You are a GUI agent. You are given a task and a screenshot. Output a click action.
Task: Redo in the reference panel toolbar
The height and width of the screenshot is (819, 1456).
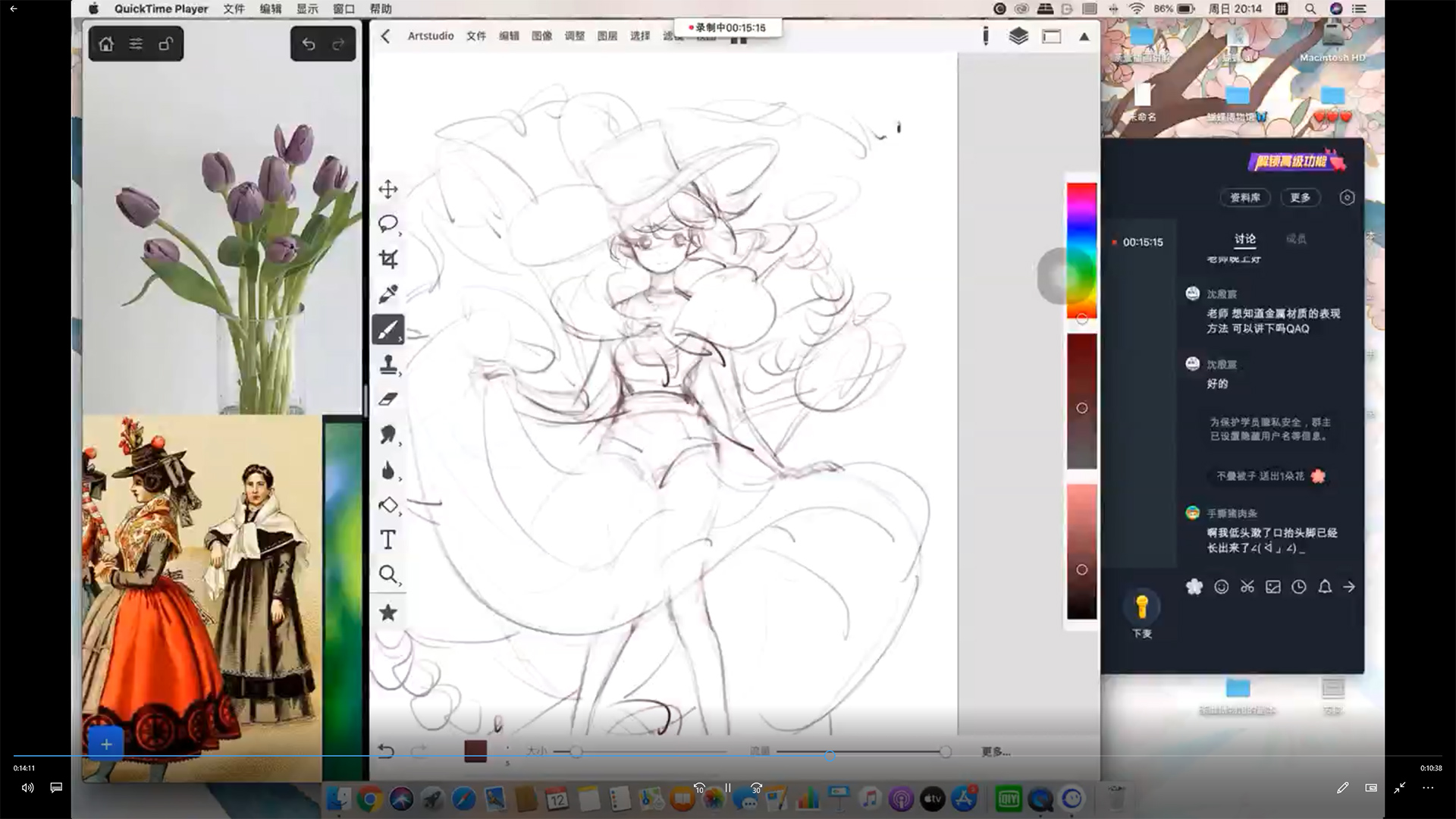[x=338, y=44]
